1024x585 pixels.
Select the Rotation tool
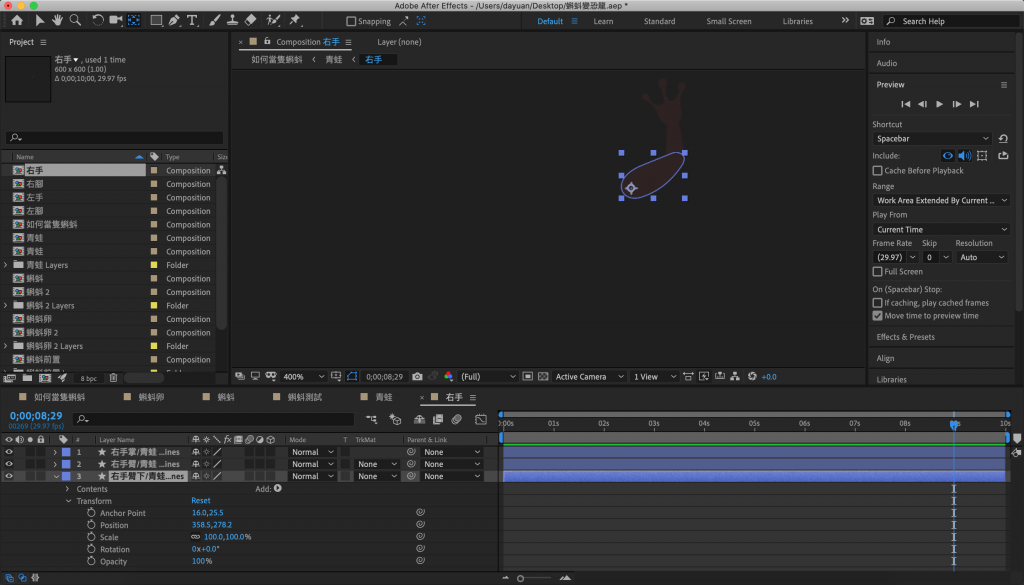click(97, 21)
